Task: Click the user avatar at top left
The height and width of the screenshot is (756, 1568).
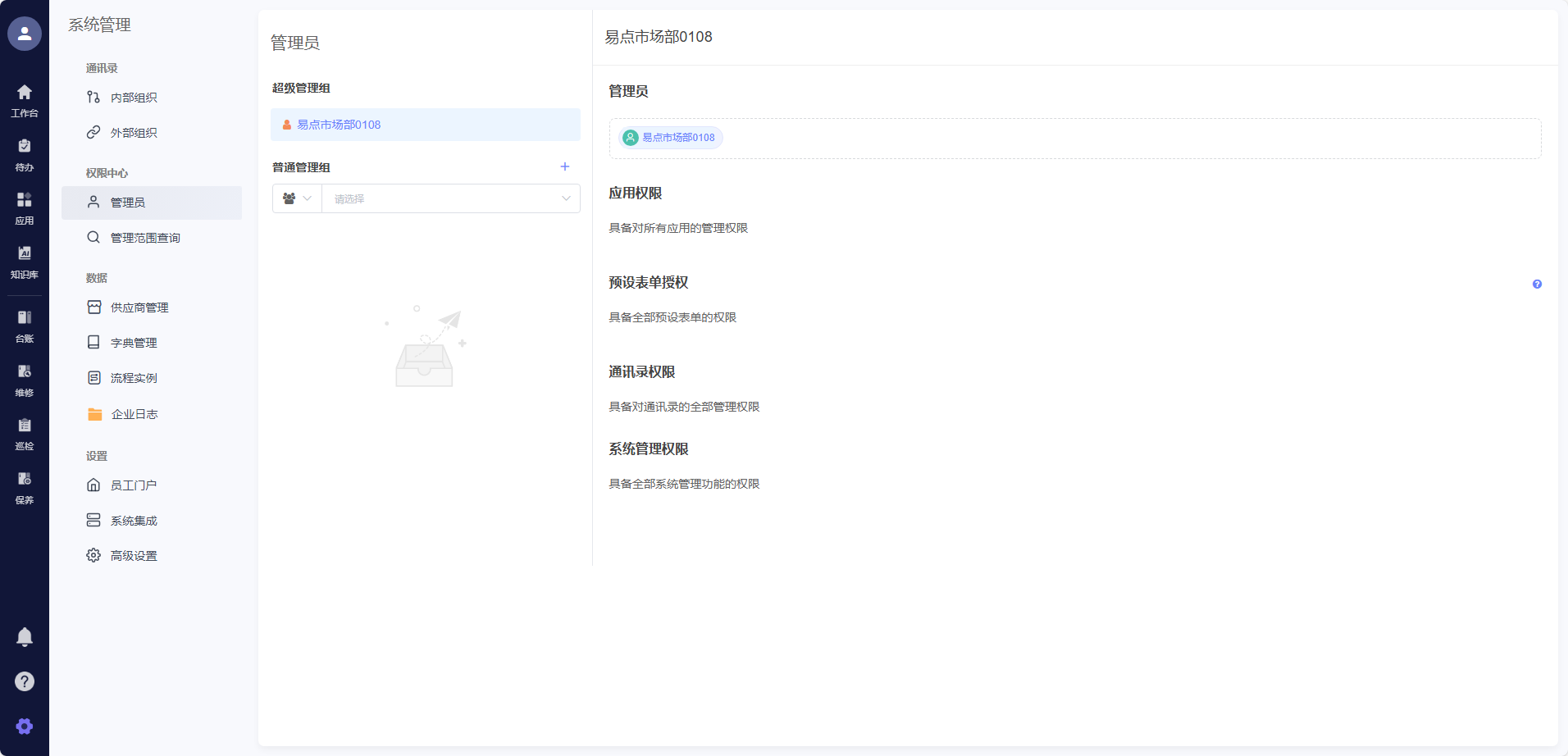Action: (x=25, y=34)
